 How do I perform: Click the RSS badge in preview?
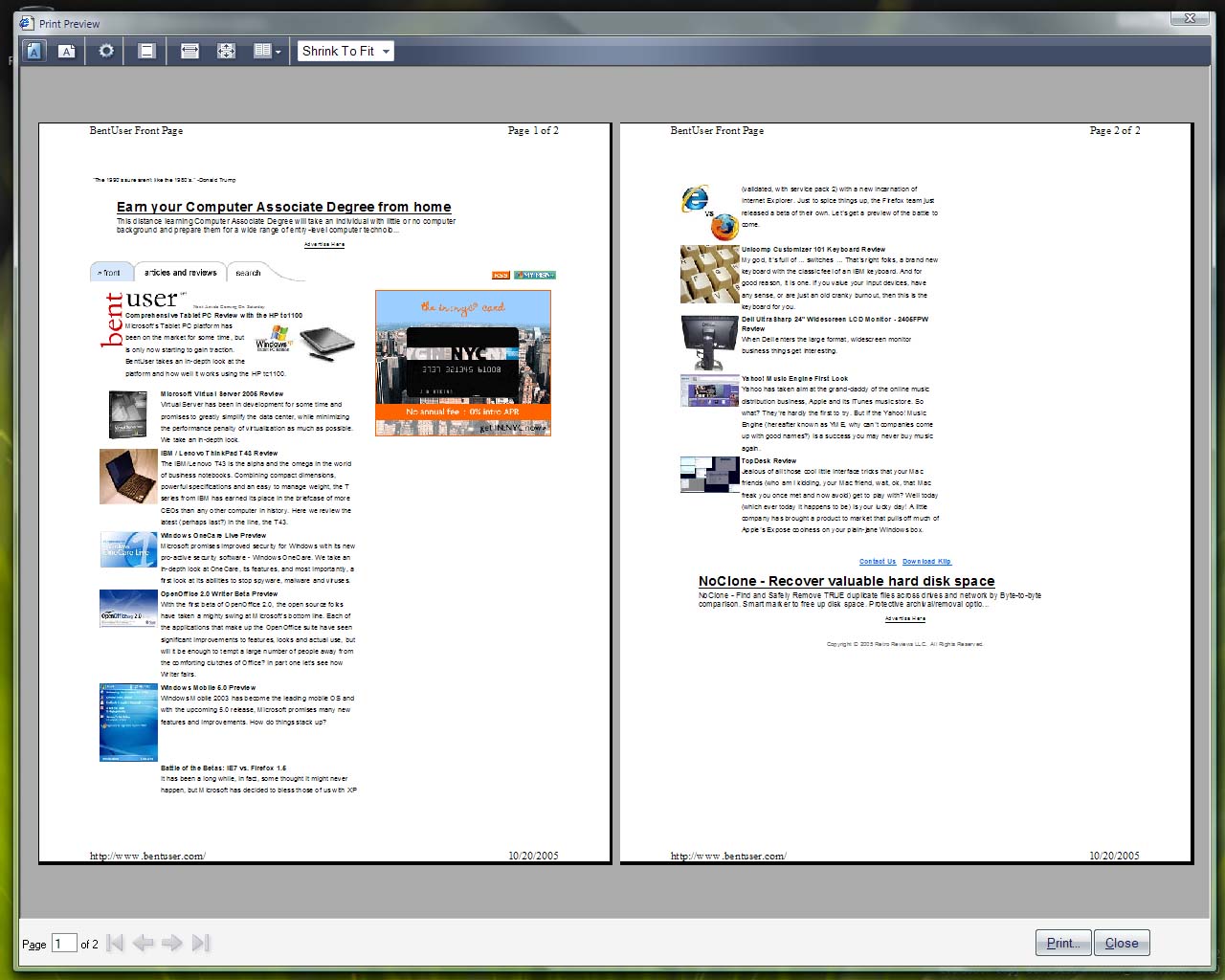pyautogui.click(x=501, y=276)
